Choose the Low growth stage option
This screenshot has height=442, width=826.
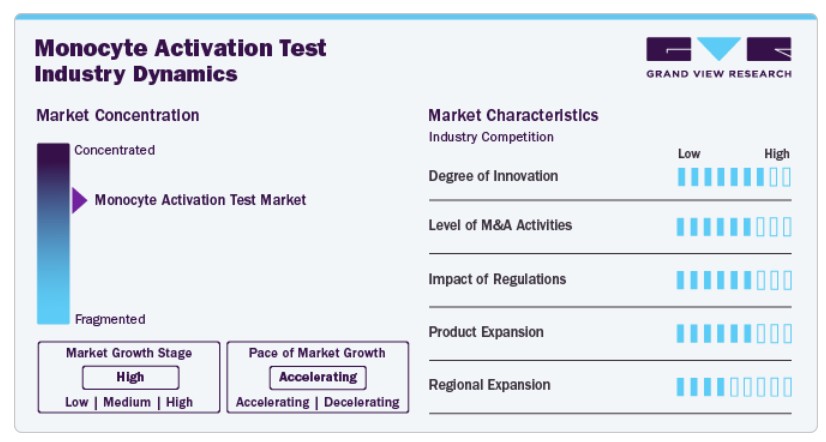pos(76,402)
